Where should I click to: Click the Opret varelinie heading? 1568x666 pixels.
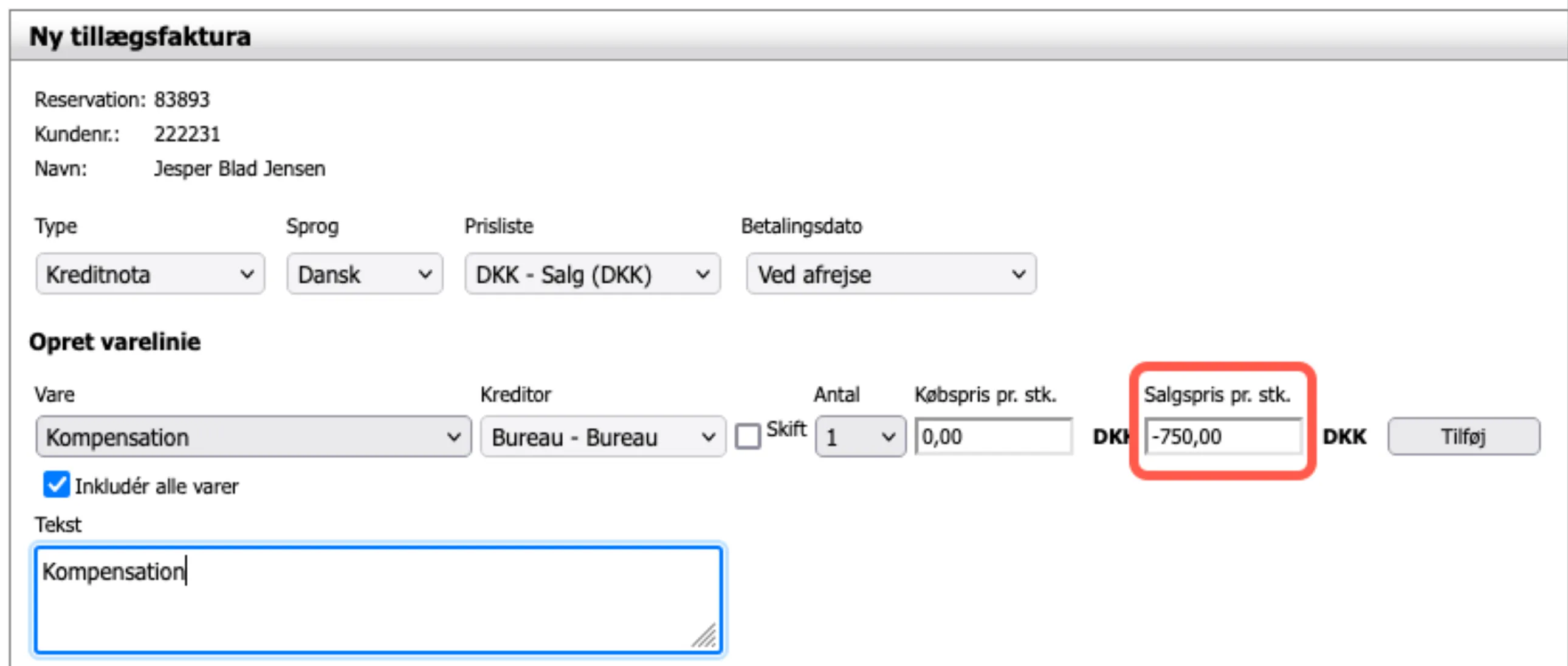[x=114, y=342]
